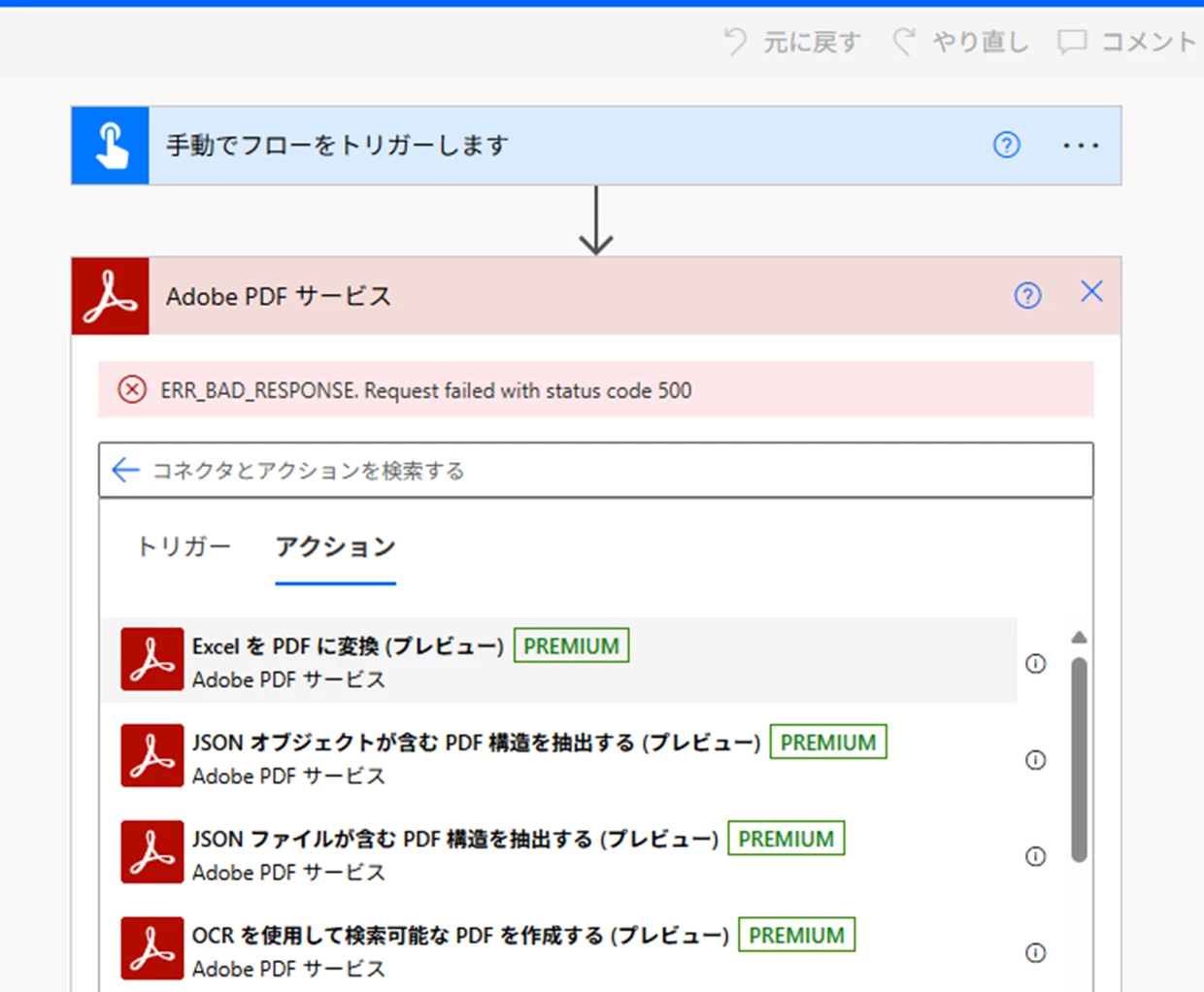The width and height of the screenshot is (1204, 992).
Task: Click Adobe PDF サービス subtitle under OCR action
Action: [x=288, y=969]
